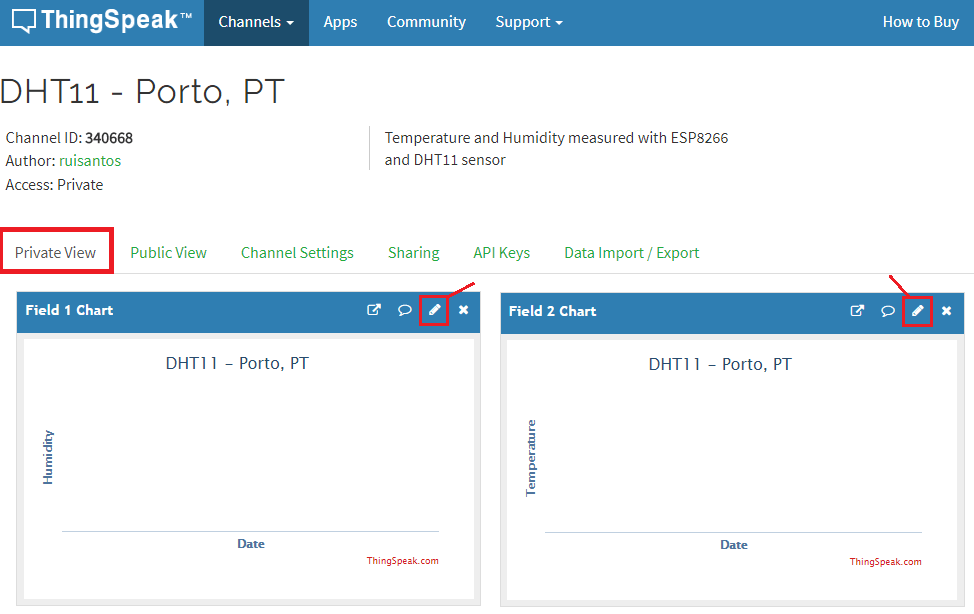Open the API Keys tab
Screen dimensions: 974x614
coord(501,253)
